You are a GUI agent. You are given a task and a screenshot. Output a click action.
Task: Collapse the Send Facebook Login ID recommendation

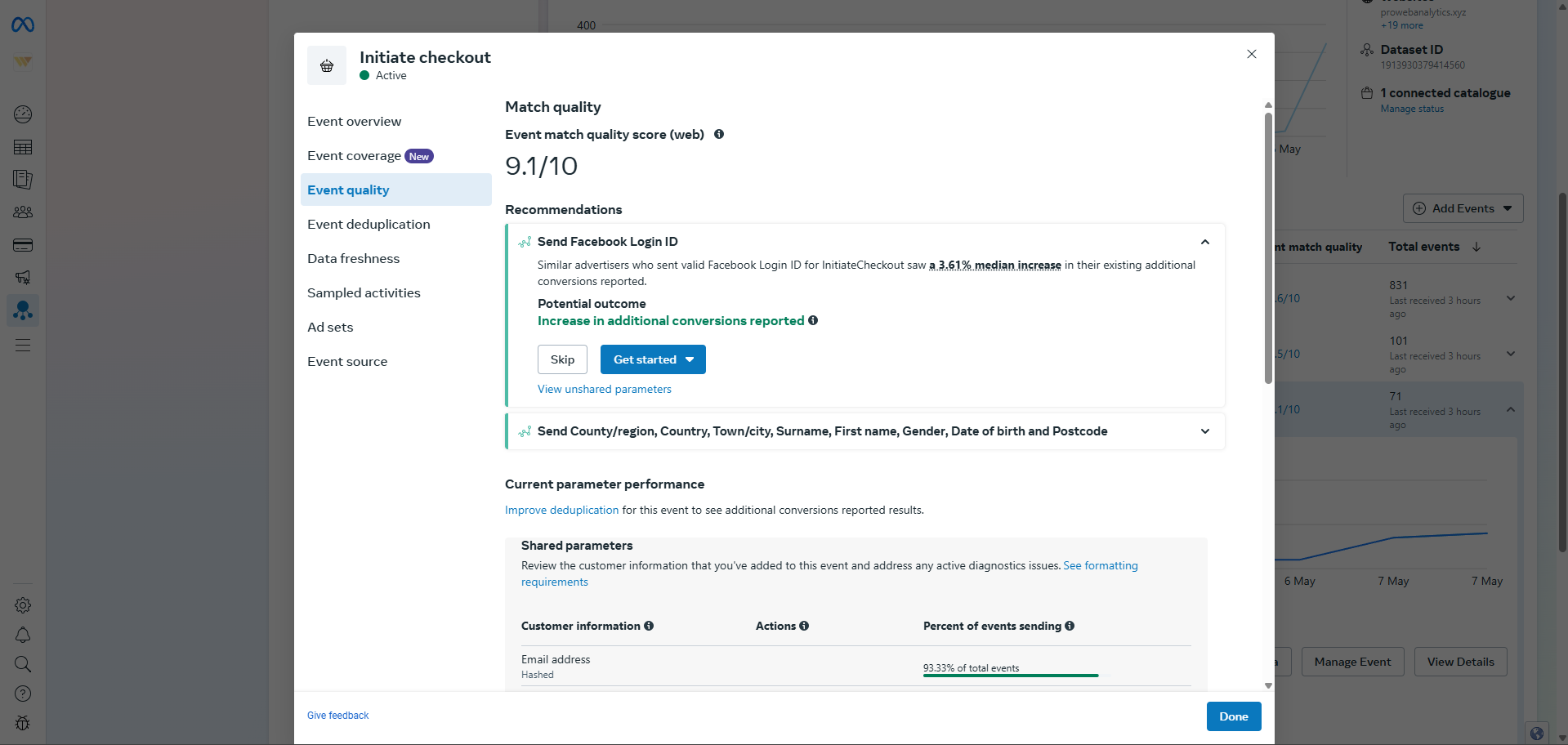[1204, 242]
